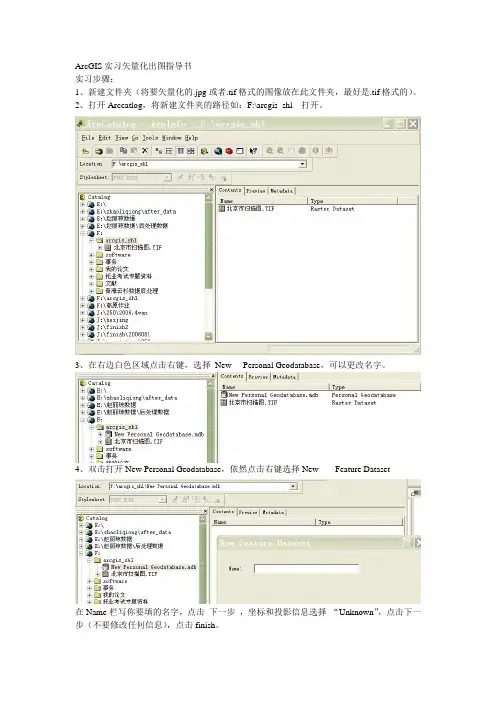Collapse arcgis_zhl folder in bottom tree
The image size is (496, 702).
[x=89, y=560]
